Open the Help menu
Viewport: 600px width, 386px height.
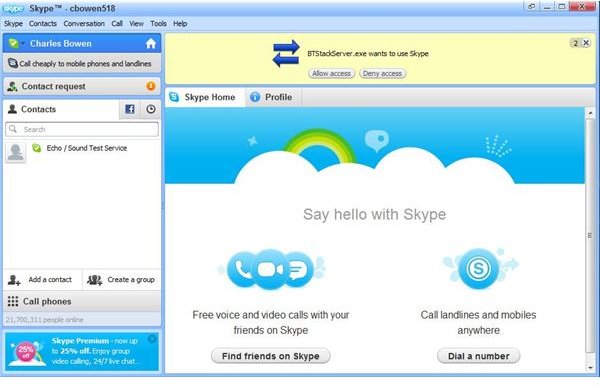(x=180, y=24)
